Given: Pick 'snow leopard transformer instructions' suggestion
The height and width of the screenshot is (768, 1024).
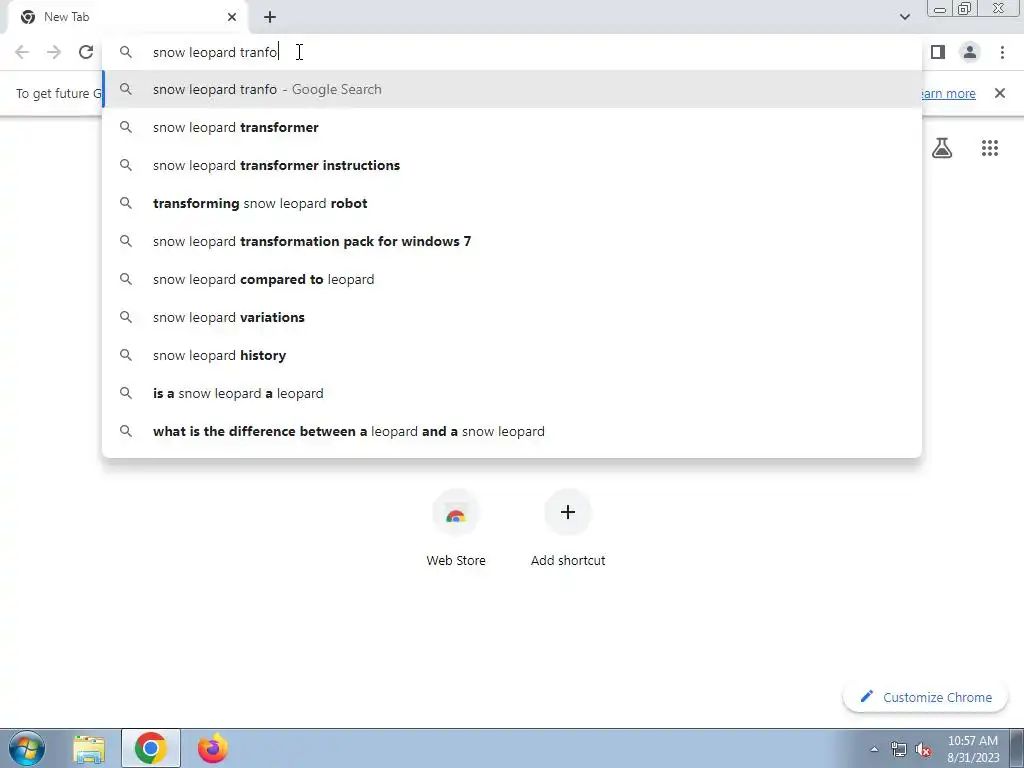Looking at the screenshot, I should point(512,165).
